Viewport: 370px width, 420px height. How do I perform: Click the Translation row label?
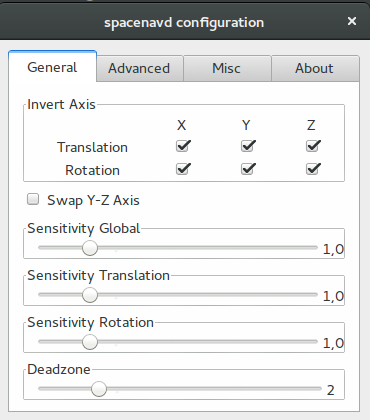[92, 147]
